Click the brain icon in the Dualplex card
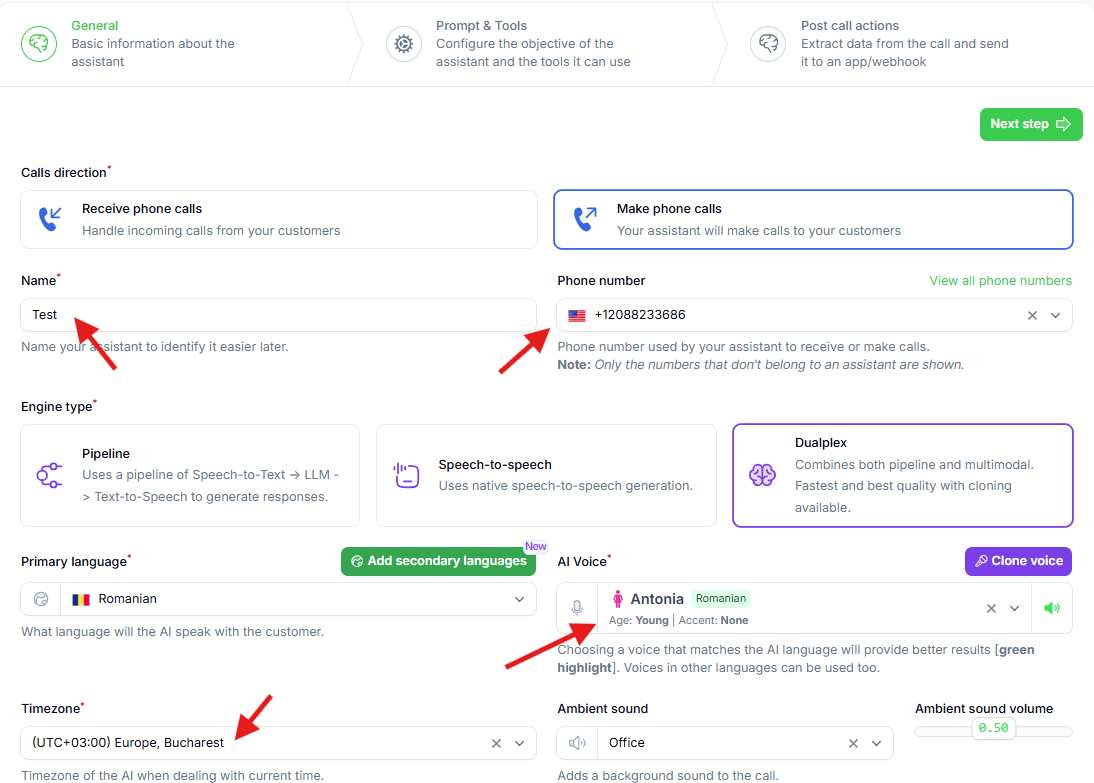 [763, 475]
